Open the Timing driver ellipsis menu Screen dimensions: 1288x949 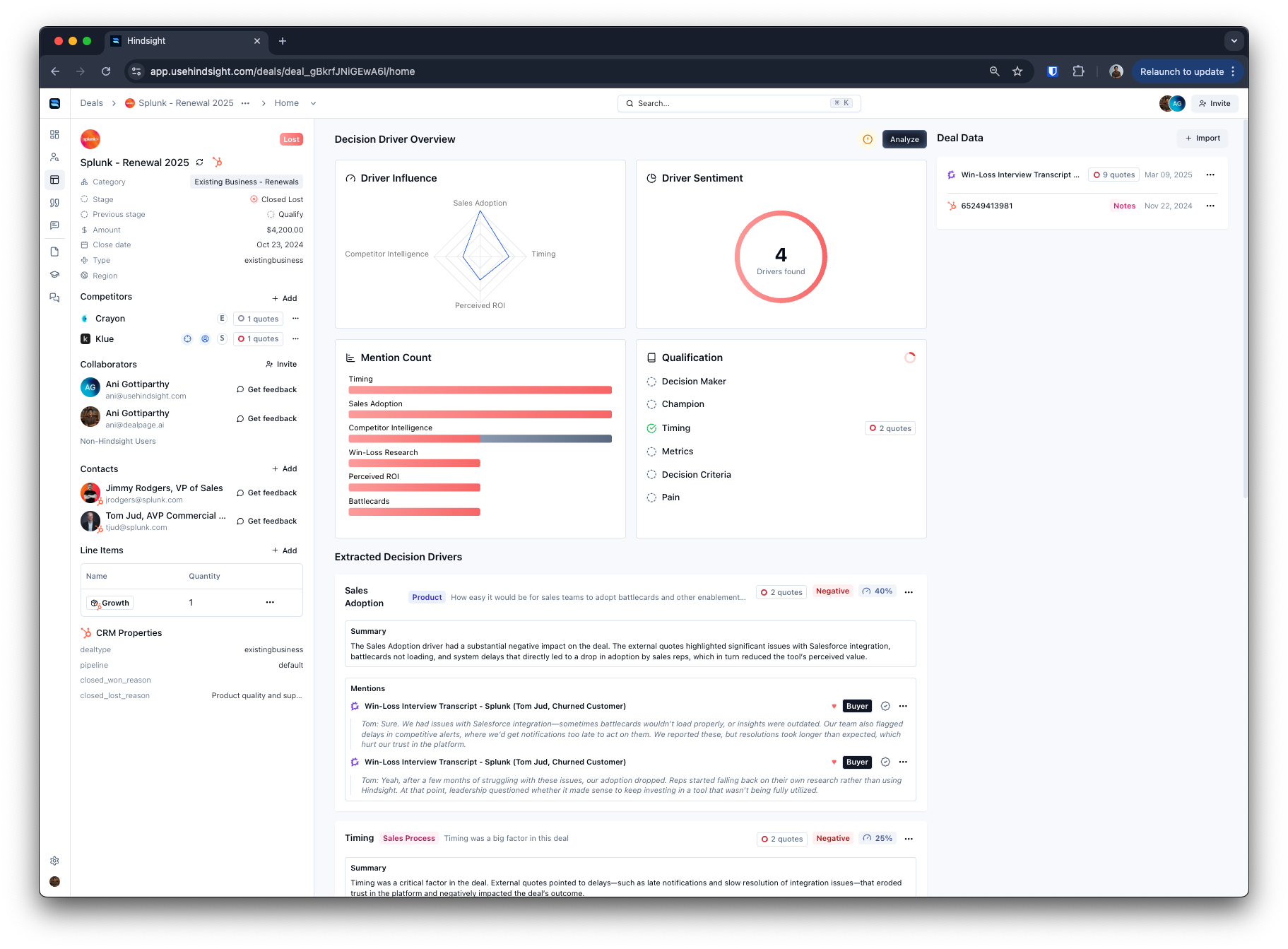[909, 839]
